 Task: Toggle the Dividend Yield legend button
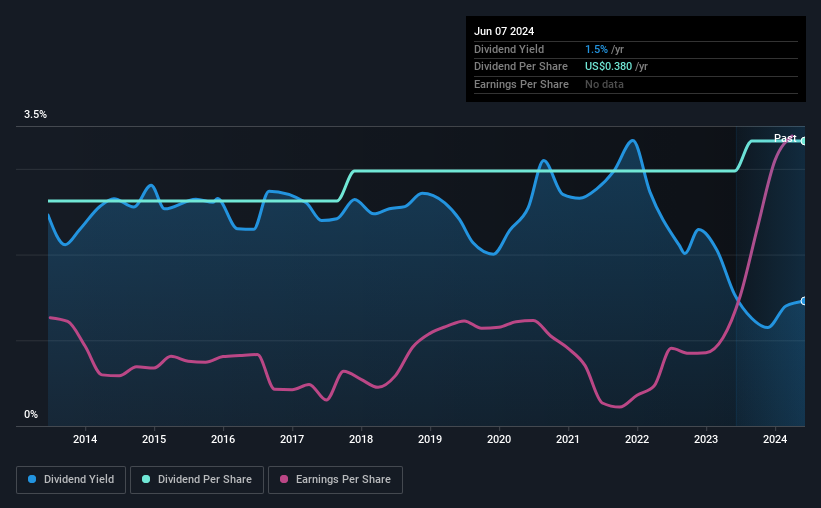[x=71, y=480]
